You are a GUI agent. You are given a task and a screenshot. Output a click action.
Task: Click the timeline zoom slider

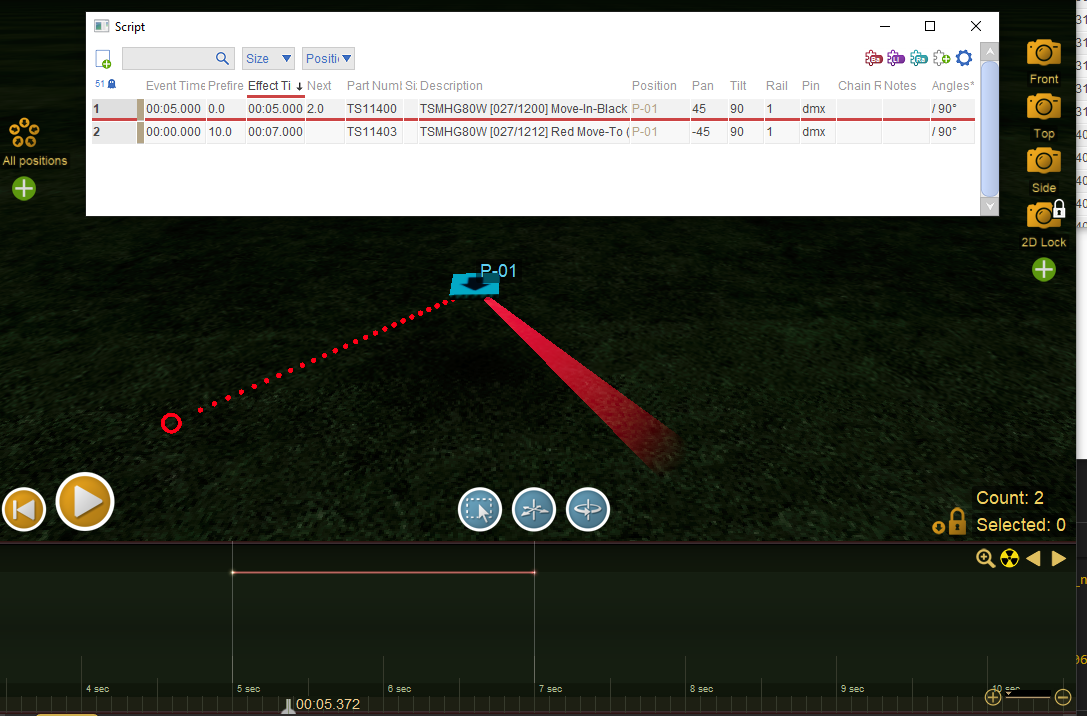click(1028, 696)
